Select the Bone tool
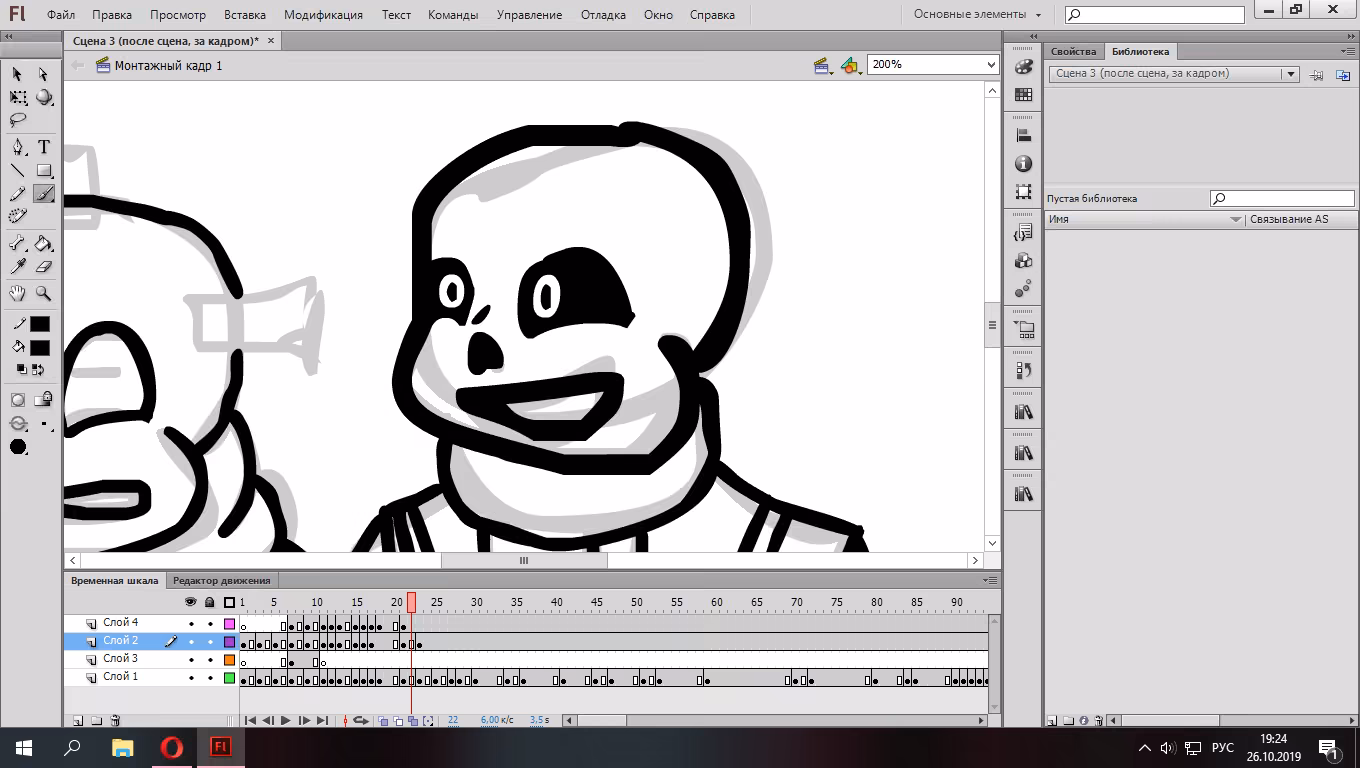The width and height of the screenshot is (1360, 768). point(18,243)
